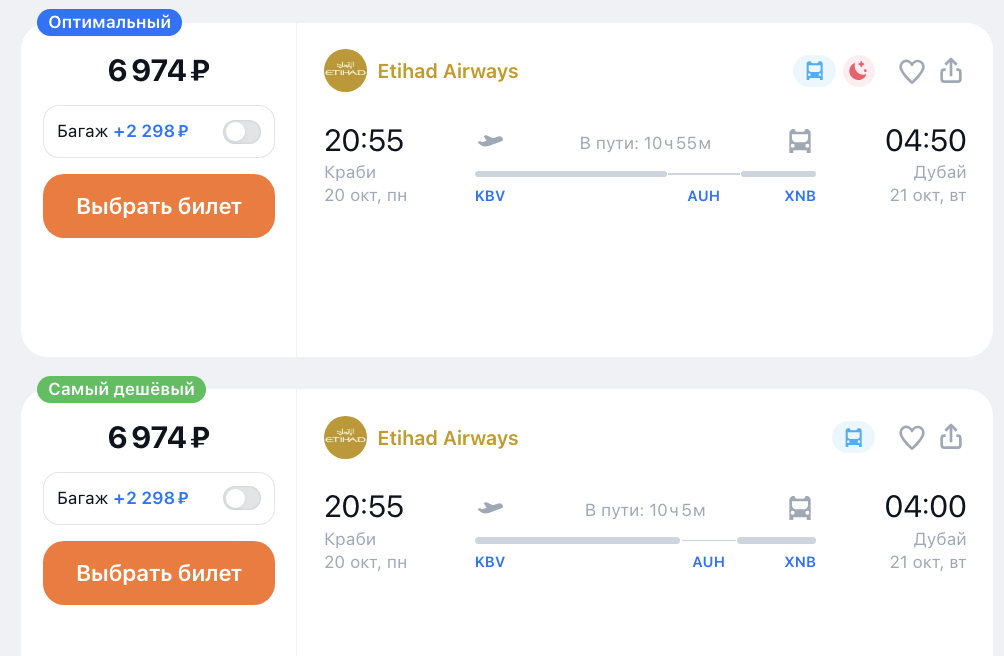Click the share icon on cheapest ticket
1004x656 pixels.
[951, 438]
